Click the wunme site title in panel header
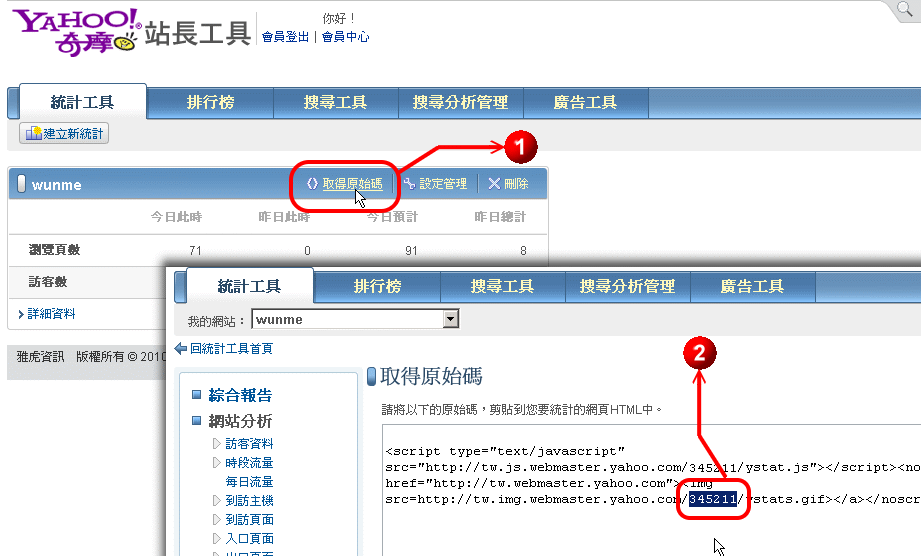Viewport: 921px width, 556px height. tap(56, 185)
